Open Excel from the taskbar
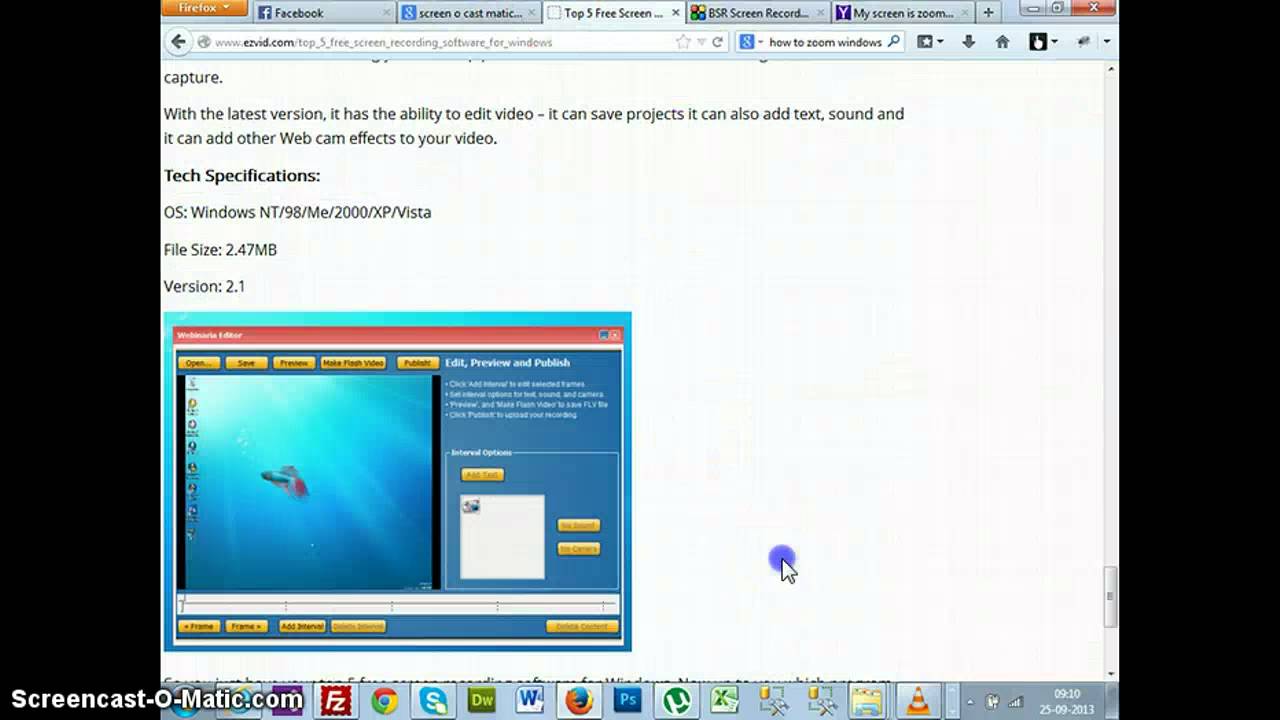 tap(724, 701)
